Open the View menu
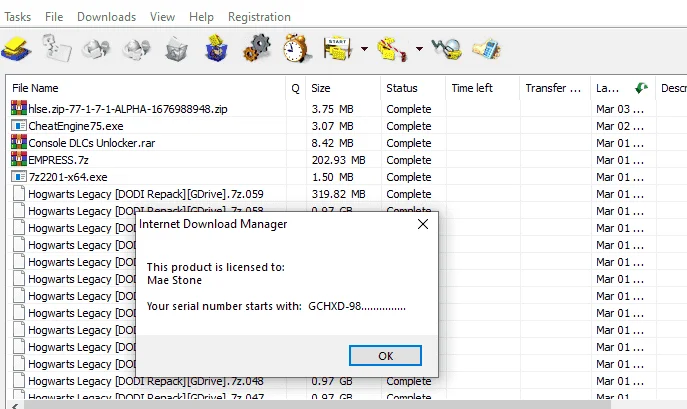Screen dimensions: 687x409 [163, 17]
